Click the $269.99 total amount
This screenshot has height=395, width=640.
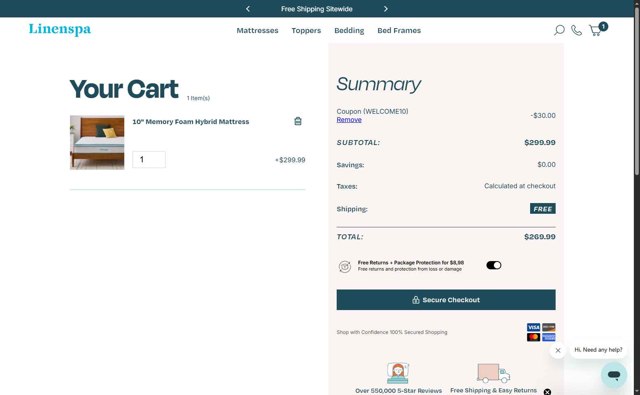click(x=540, y=237)
